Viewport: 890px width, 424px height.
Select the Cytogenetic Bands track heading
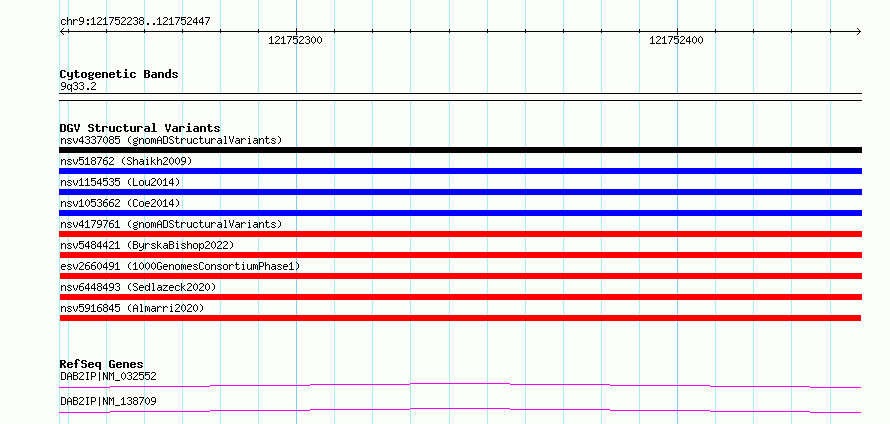pyautogui.click(x=119, y=74)
